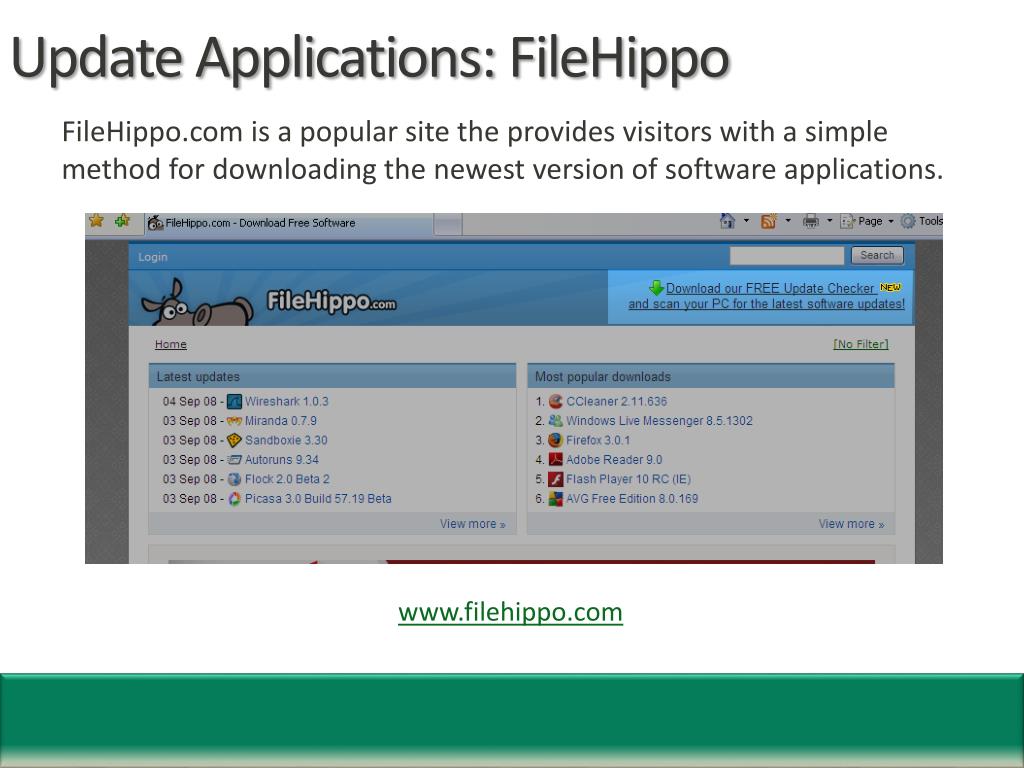The image size is (1024, 768).
Task: Click the 'Latest updates' panel header
Action: point(332,376)
